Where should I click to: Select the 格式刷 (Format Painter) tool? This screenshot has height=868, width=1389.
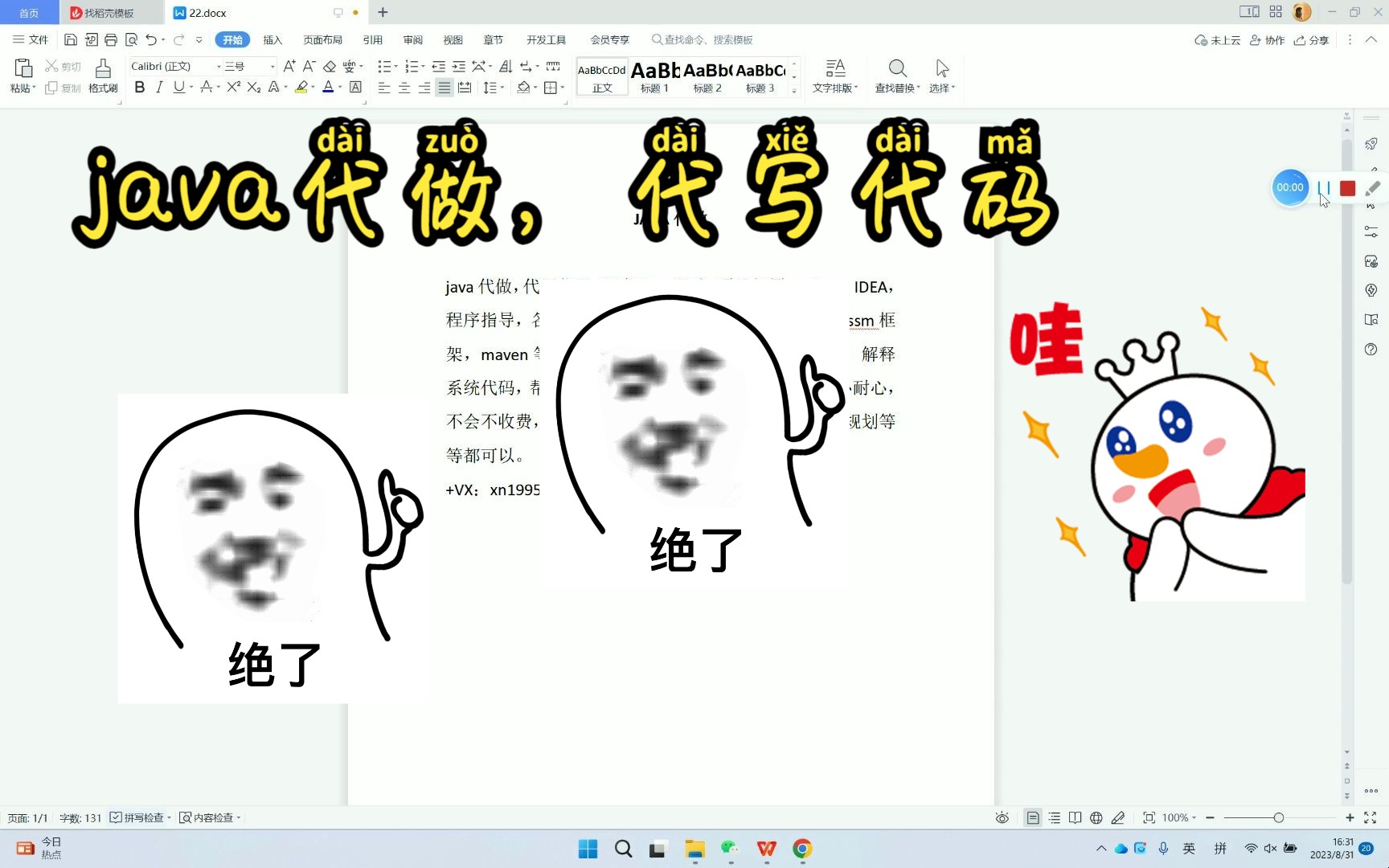click(103, 78)
